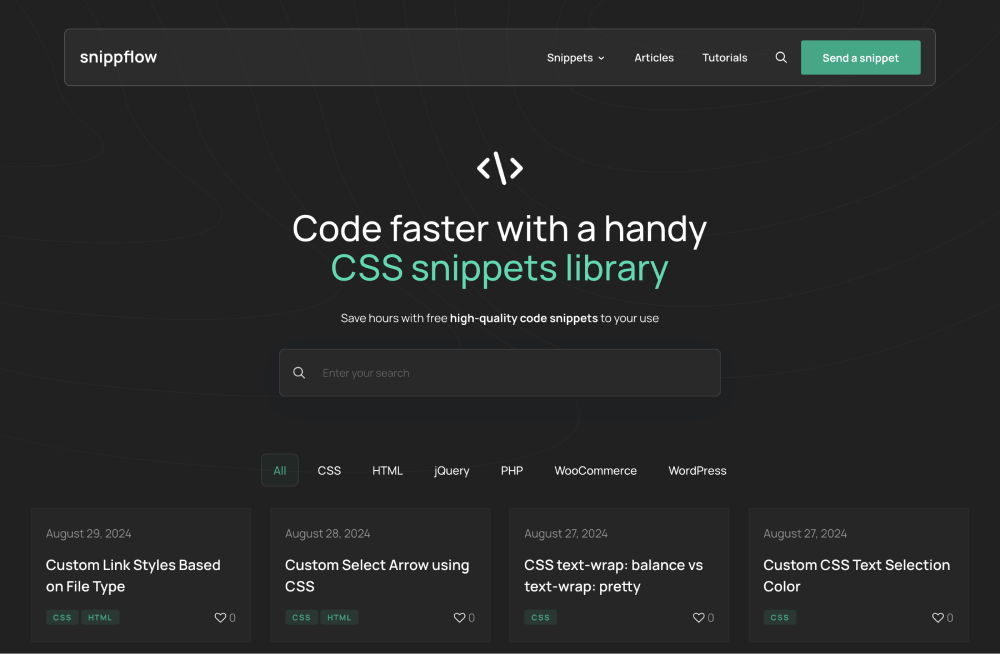The image size is (1000, 654).
Task: Like the Custom Link Styles snippet heart
Action: pyautogui.click(x=221, y=618)
